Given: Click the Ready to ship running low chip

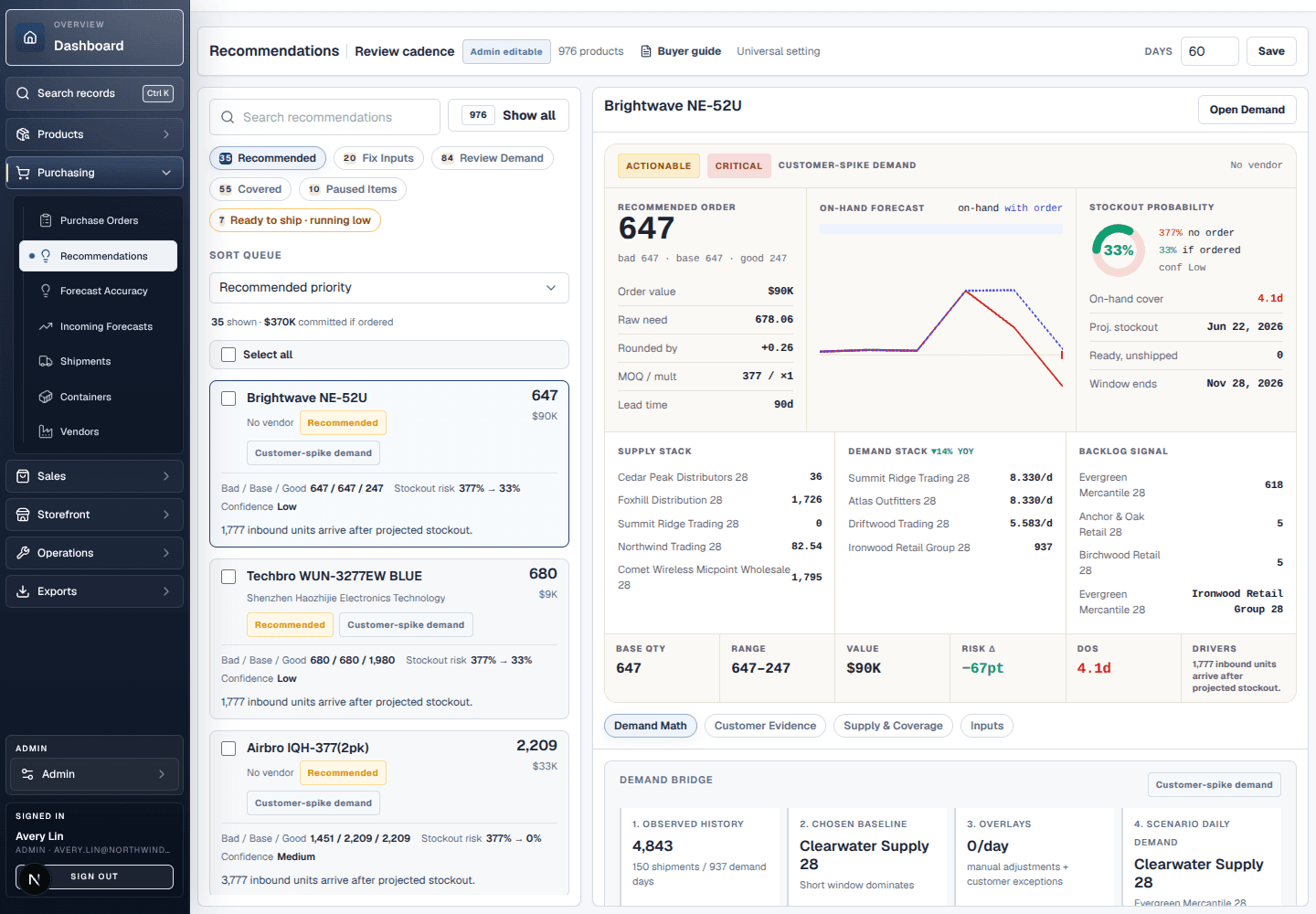Looking at the screenshot, I should (x=295, y=220).
